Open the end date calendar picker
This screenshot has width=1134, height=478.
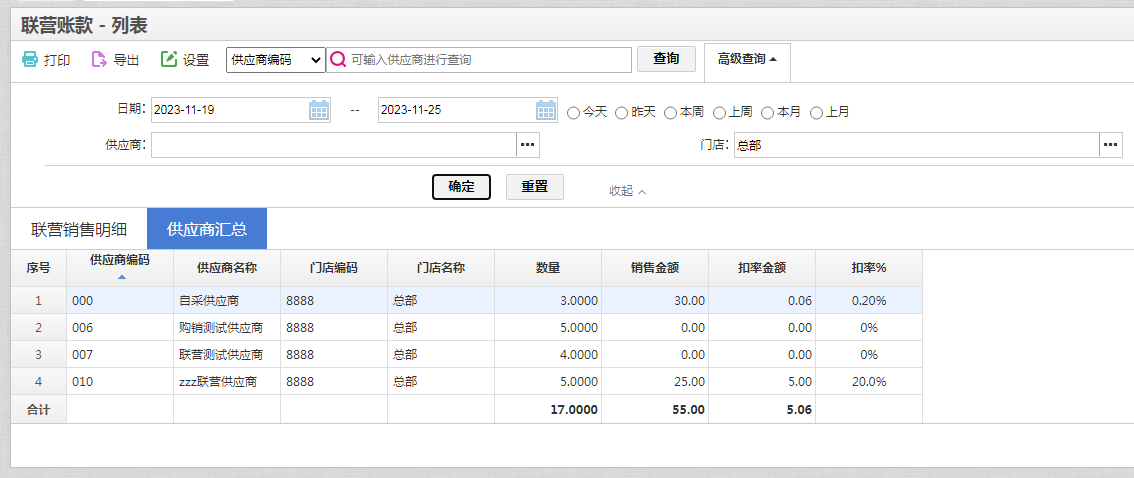pyautogui.click(x=546, y=110)
